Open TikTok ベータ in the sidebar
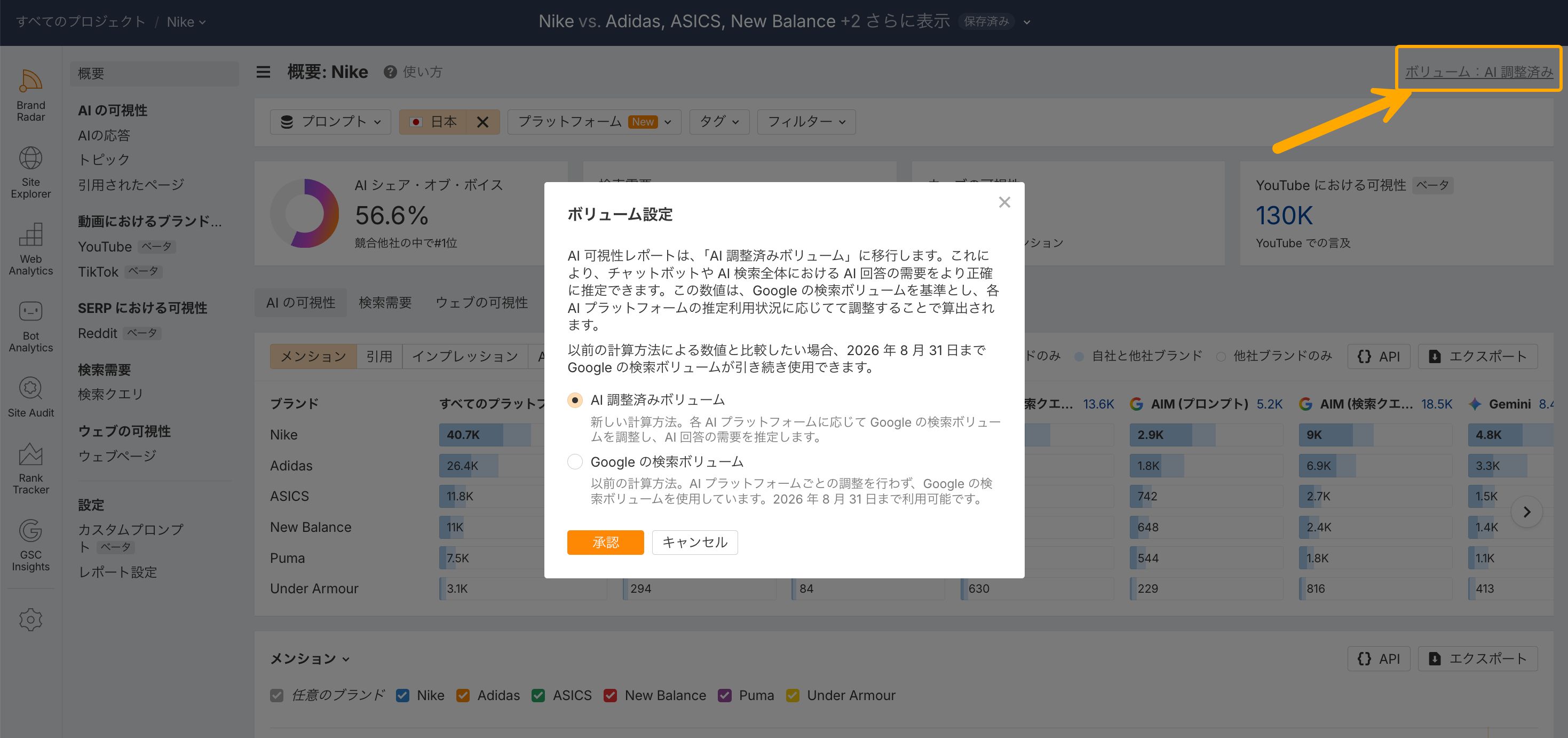This screenshot has height=738, width=1568. pyautogui.click(x=120, y=272)
